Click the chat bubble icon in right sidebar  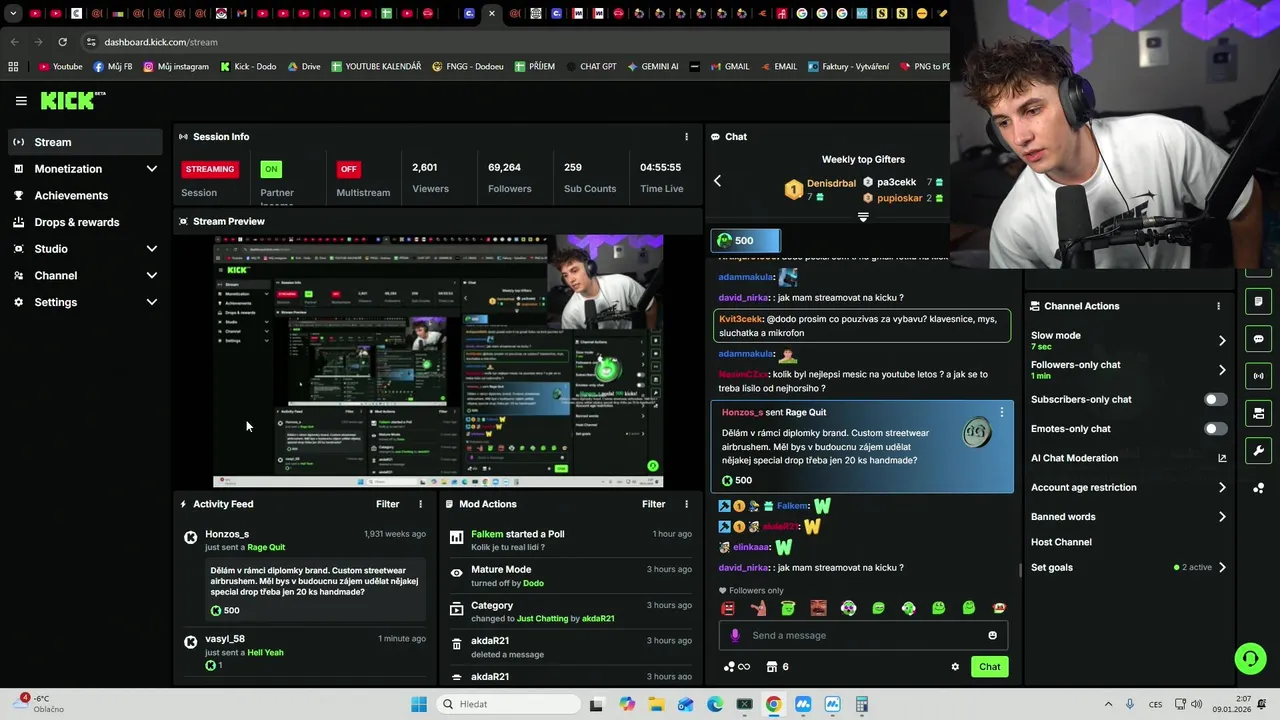1258,339
